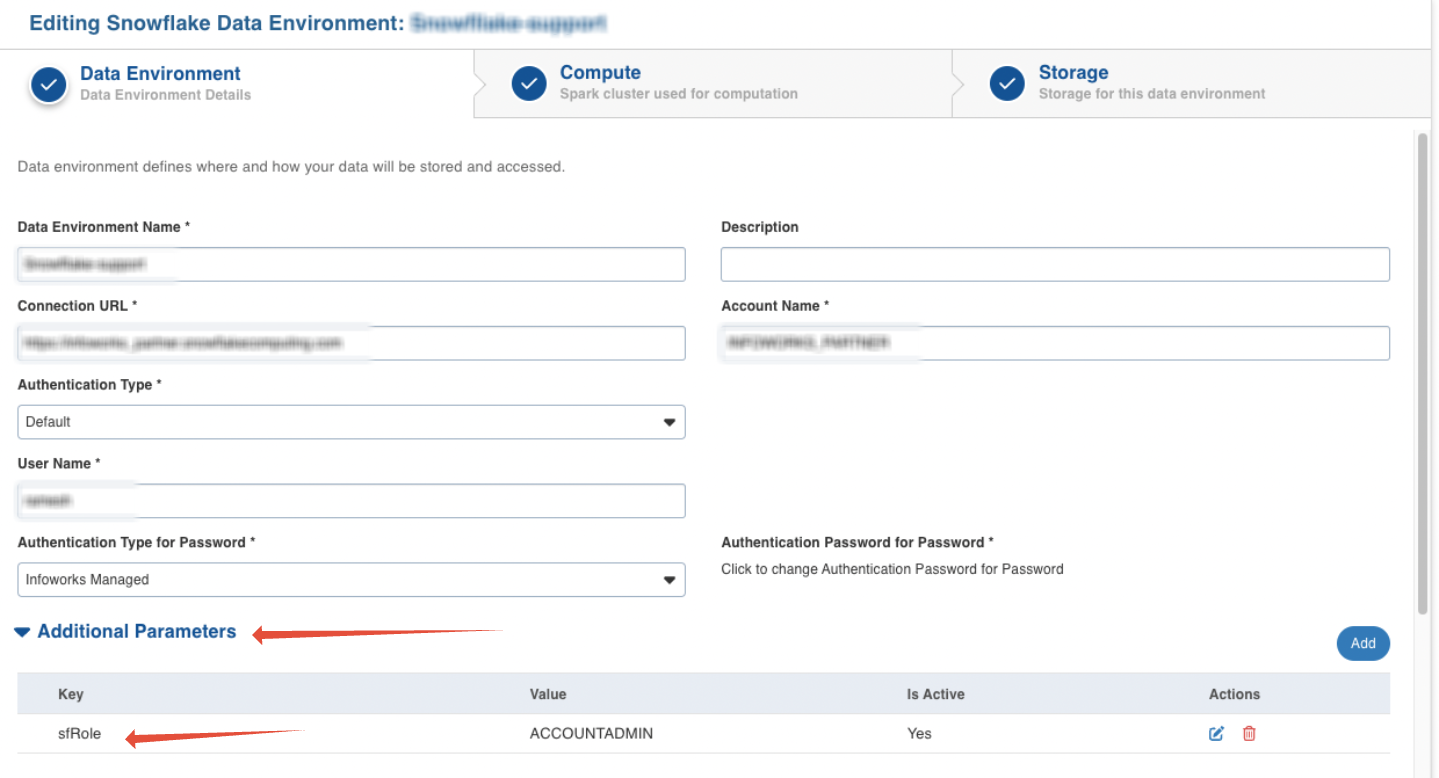This screenshot has height=778, width=1439.
Task: Click the Is Active column header
Action: coord(936,694)
